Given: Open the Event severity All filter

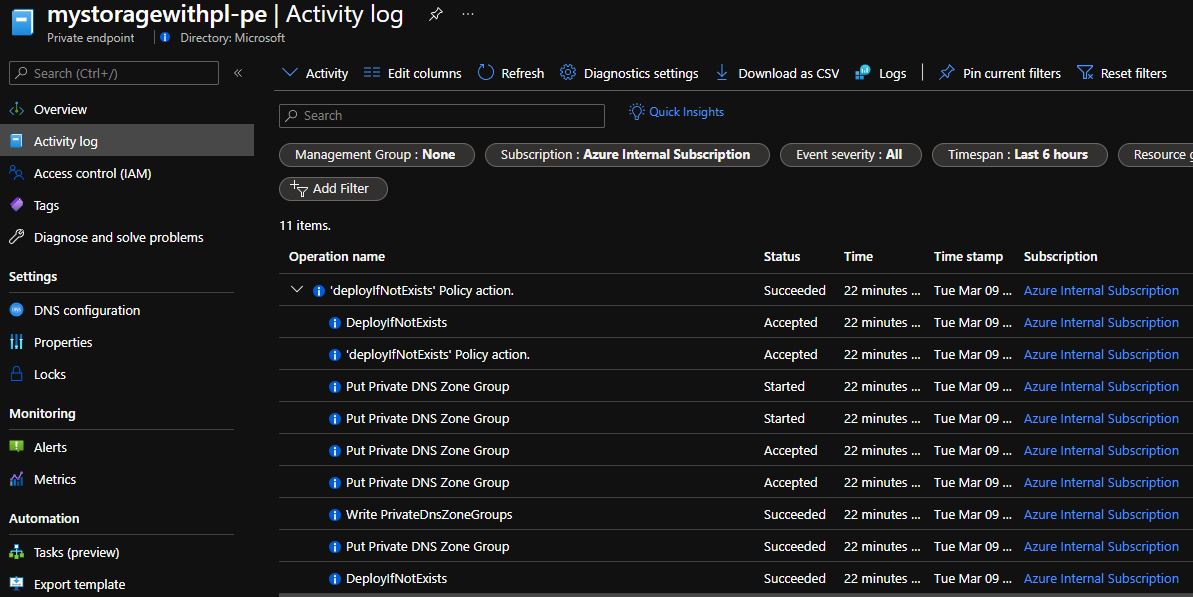Looking at the screenshot, I should click(x=850, y=154).
